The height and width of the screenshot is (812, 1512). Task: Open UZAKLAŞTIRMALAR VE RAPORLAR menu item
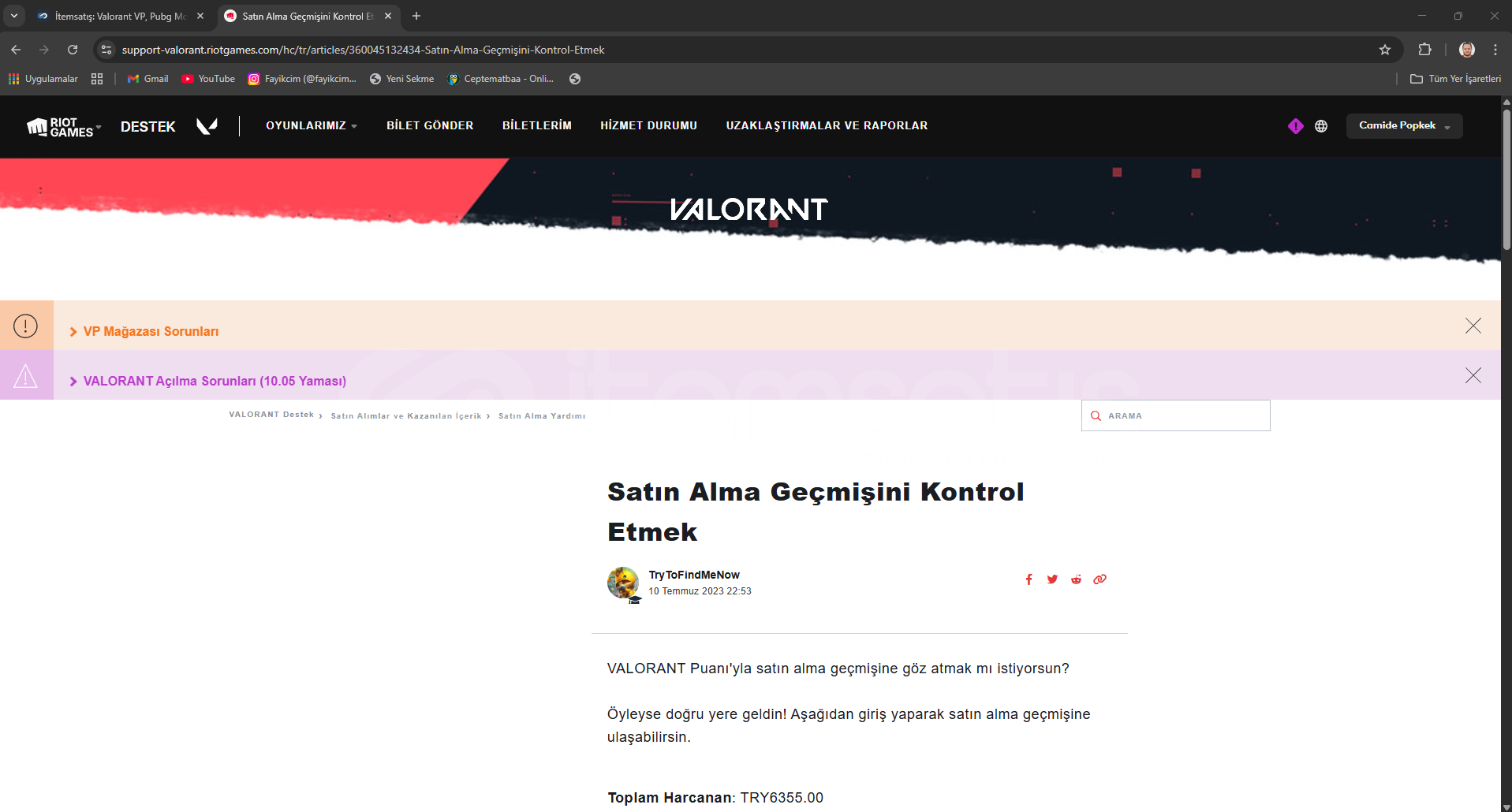827,126
